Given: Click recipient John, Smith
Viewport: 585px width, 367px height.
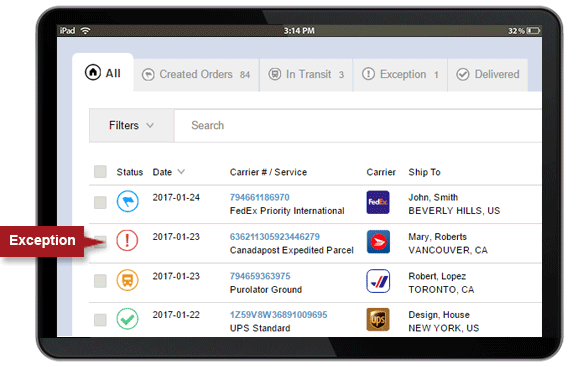Looking at the screenshot, I should click(x=433, y=197).
